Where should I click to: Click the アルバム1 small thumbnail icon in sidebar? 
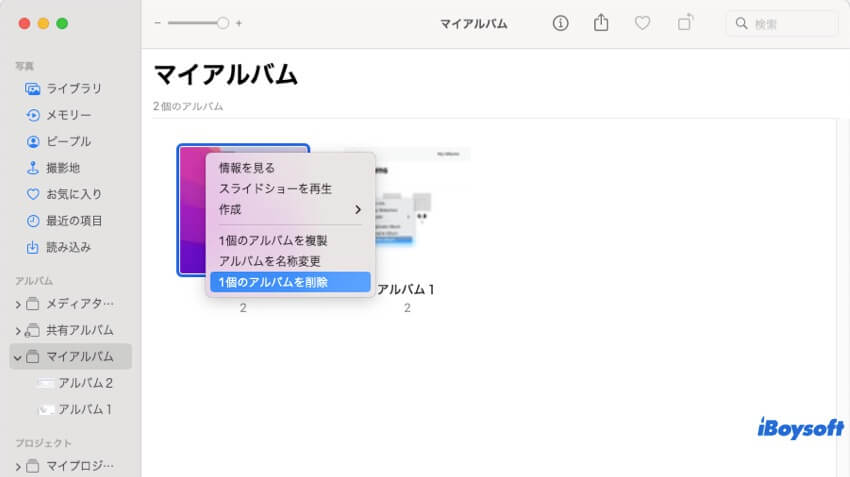point(46,410)
